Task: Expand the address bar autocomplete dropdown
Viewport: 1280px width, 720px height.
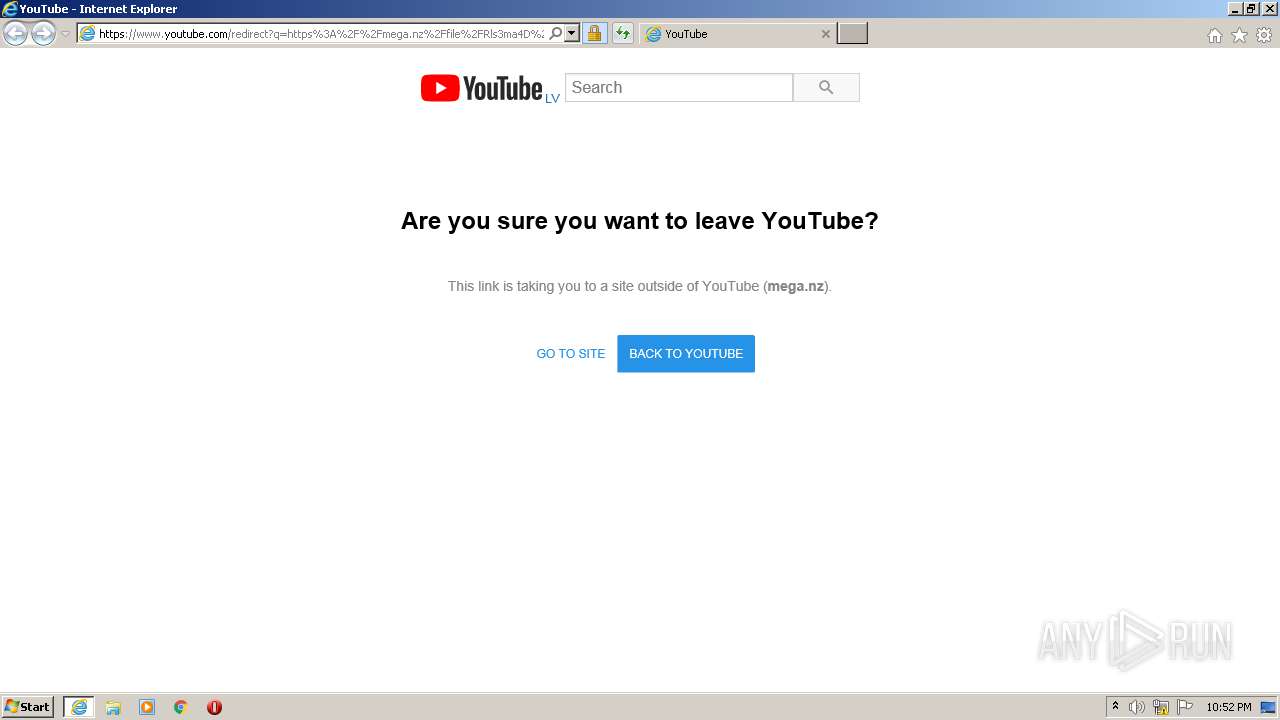Action: [x=572, y=34]
